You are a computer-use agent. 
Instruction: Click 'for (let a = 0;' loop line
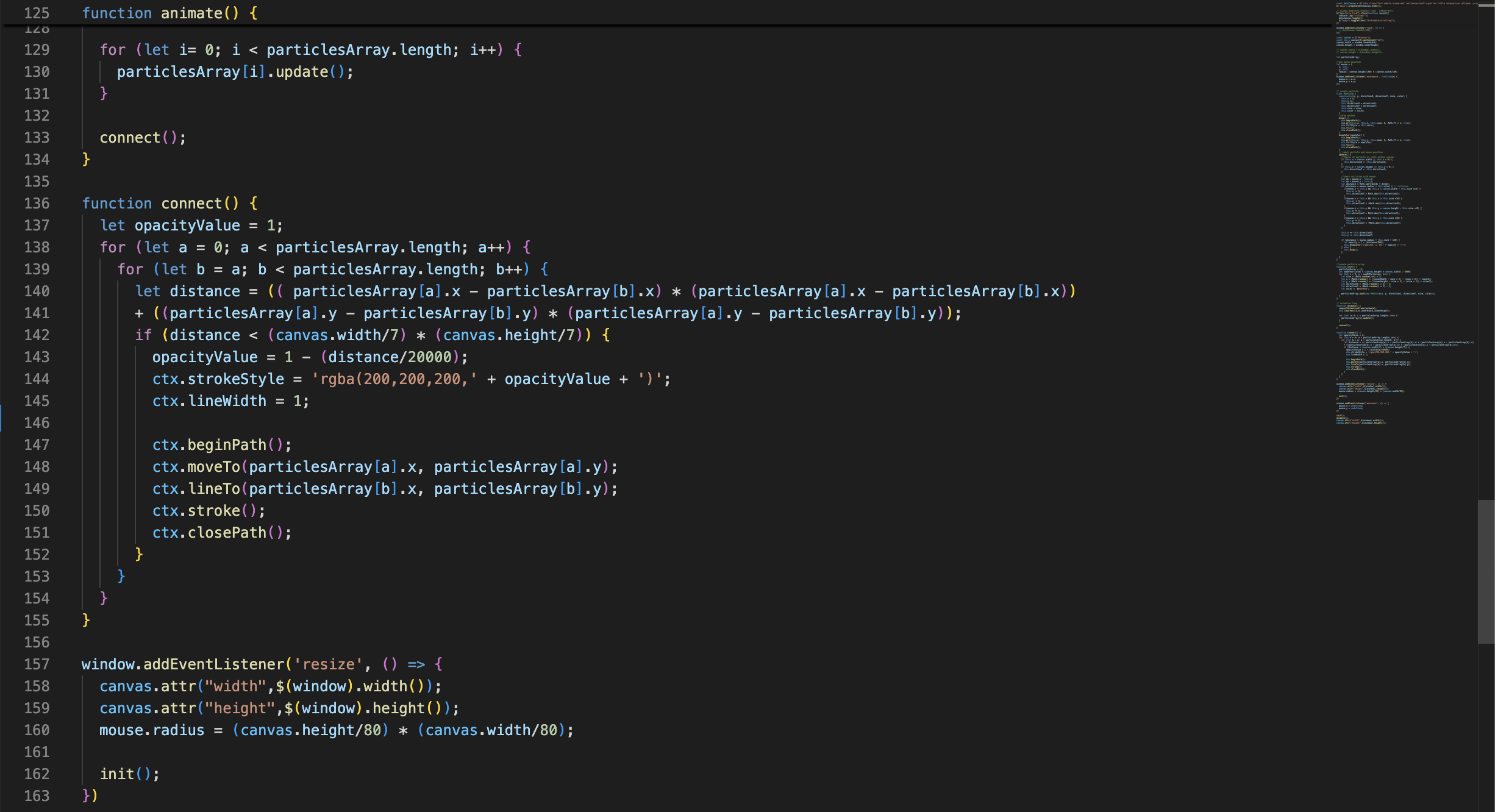pos(315,248)
